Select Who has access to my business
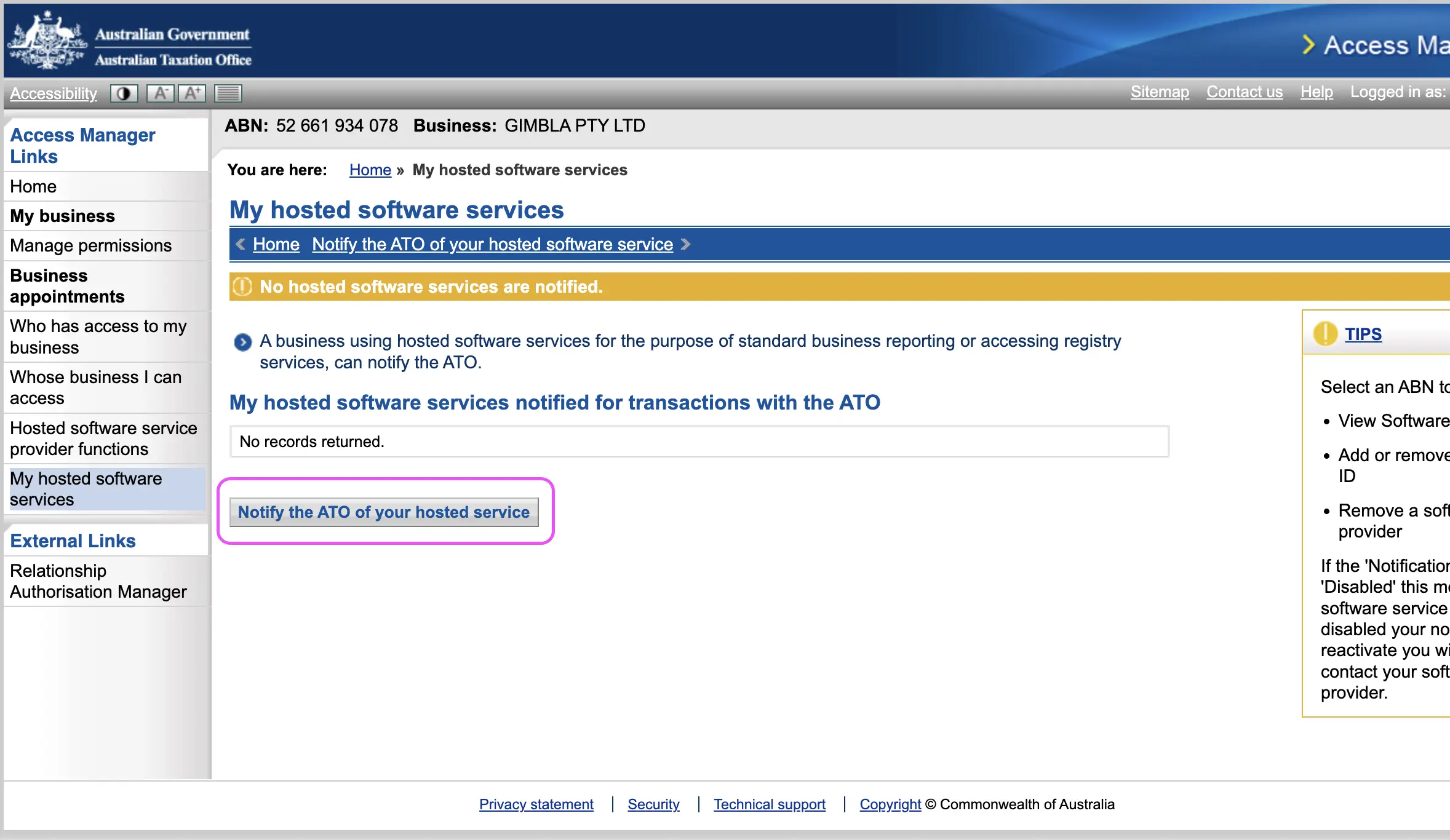Screen dimensions: 1450x840 tap(98, 336)
